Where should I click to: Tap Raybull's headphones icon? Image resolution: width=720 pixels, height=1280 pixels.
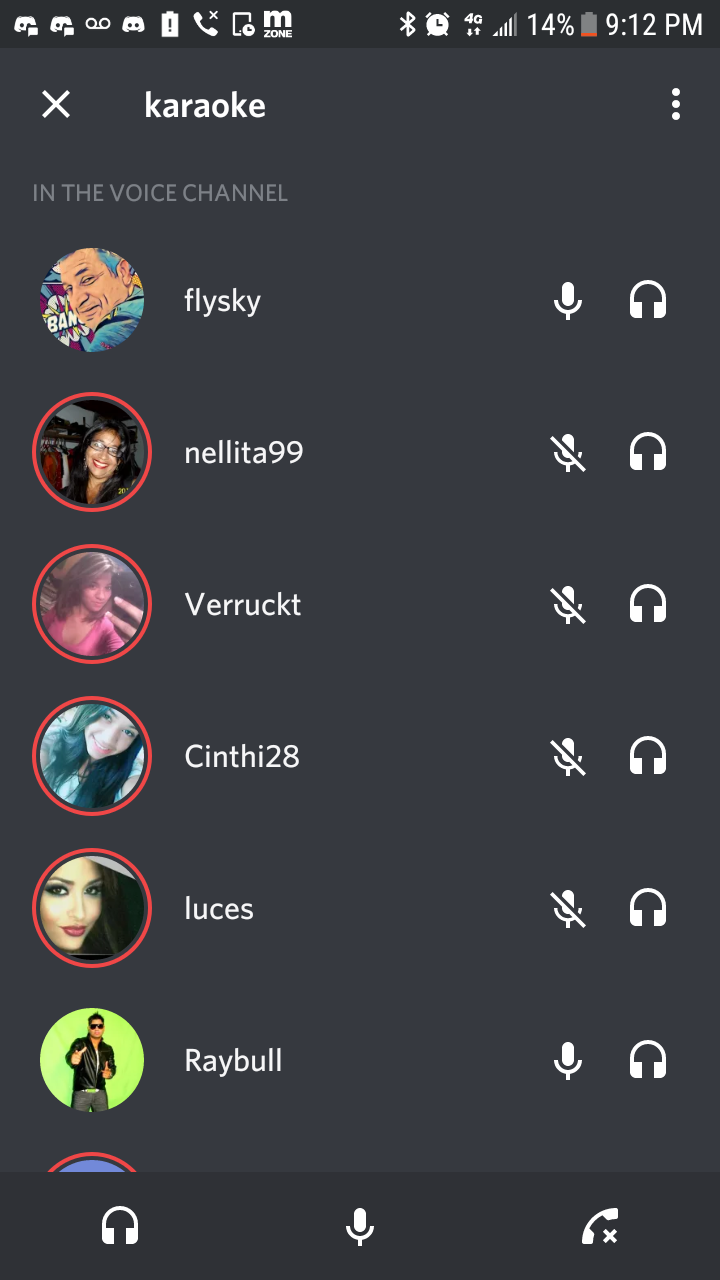click(x=648, y=1060)
